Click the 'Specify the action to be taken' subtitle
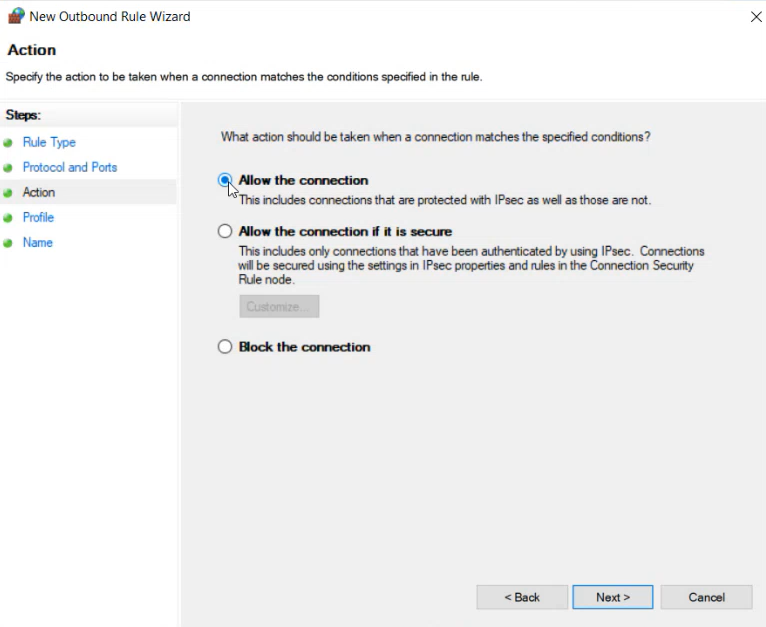This screenshot has width=766, height=627. pos(244,77)
